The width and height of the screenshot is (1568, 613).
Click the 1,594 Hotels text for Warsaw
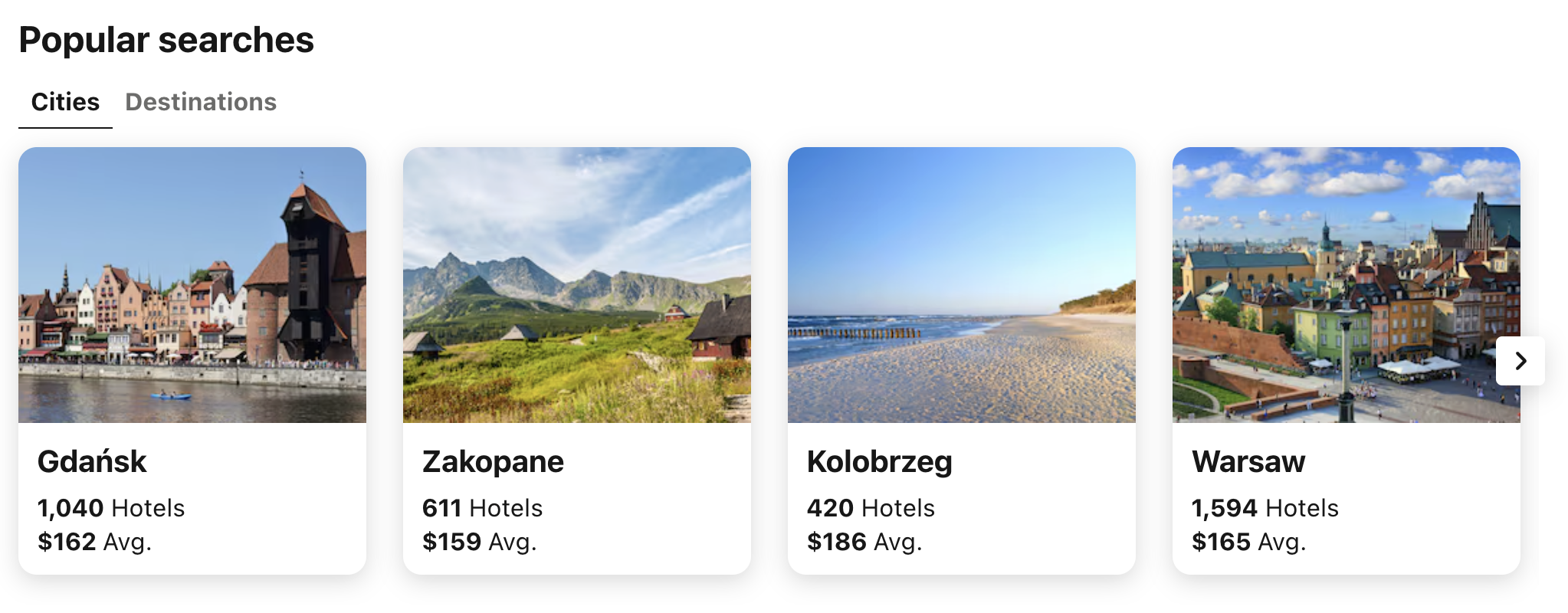pos(1265,508)
